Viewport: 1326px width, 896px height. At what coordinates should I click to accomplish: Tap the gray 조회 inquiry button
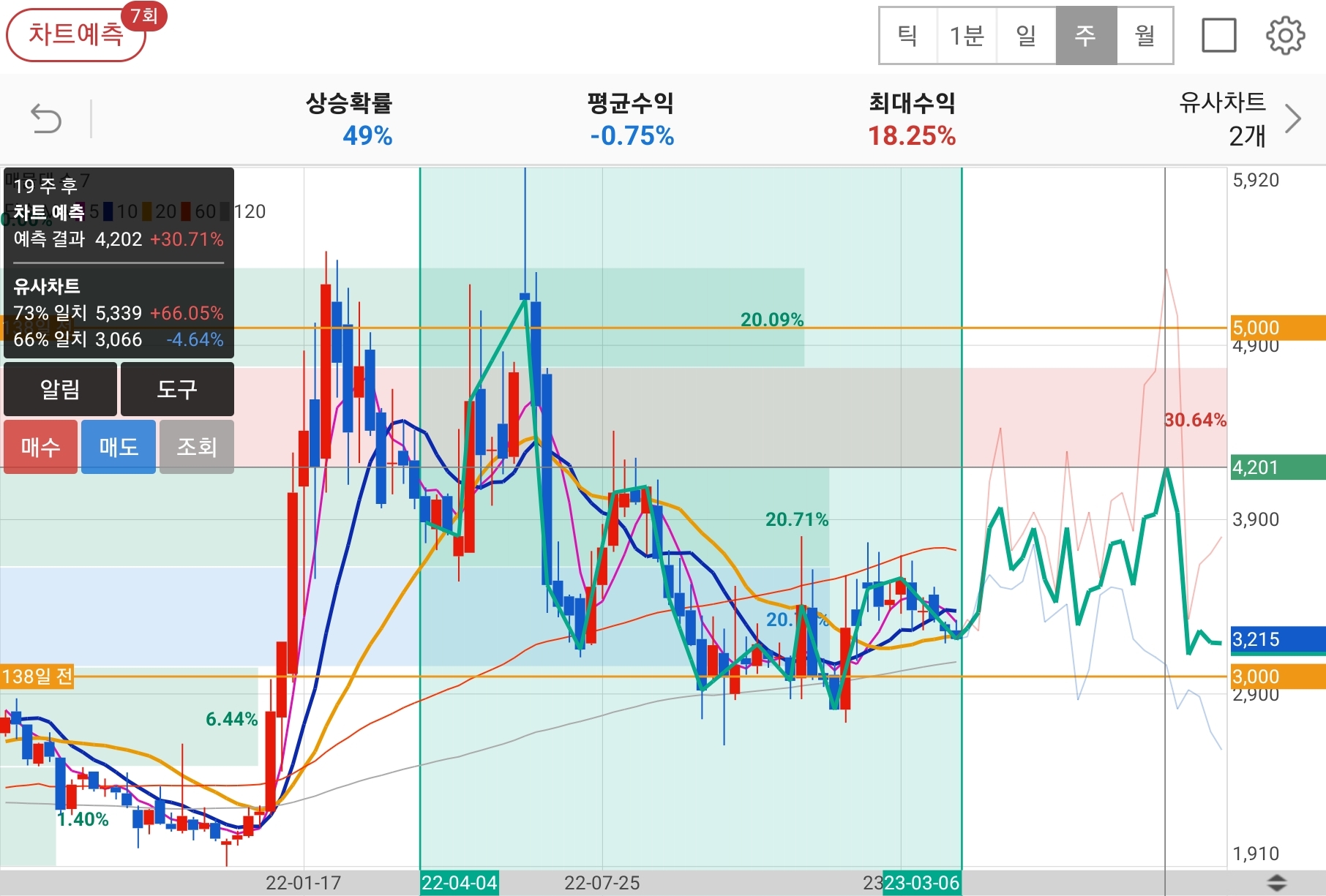[x=197, y=447]
